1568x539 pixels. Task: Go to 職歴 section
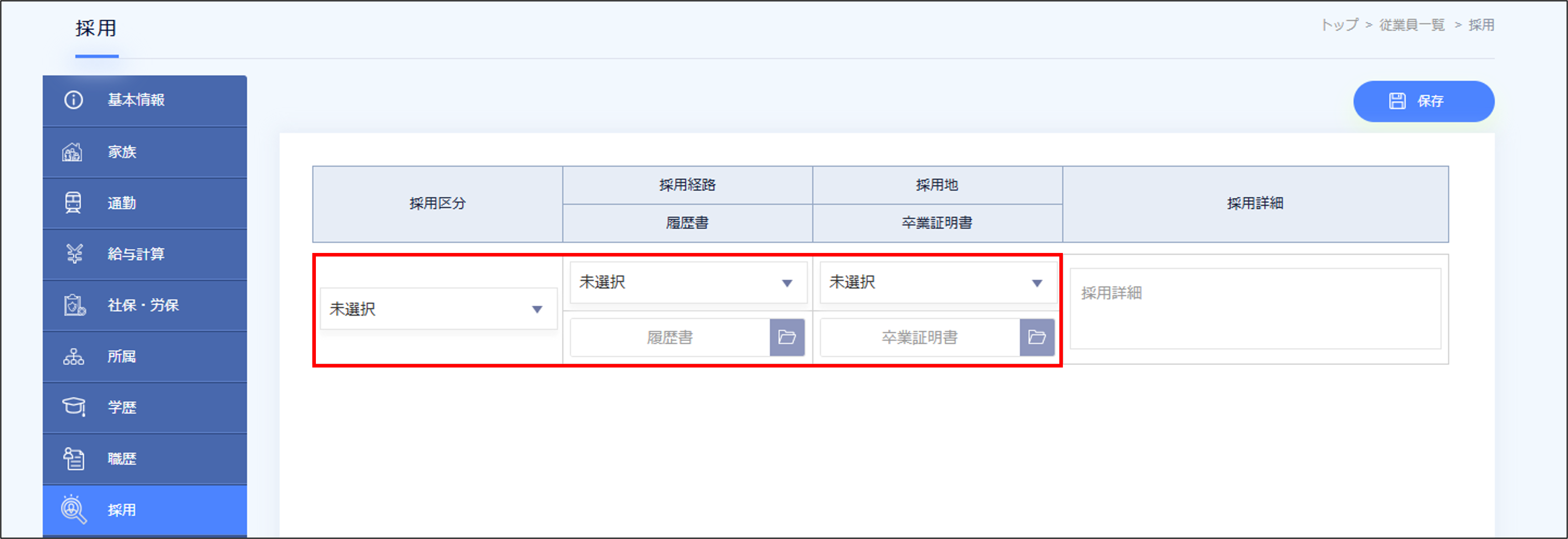(145, 459)
